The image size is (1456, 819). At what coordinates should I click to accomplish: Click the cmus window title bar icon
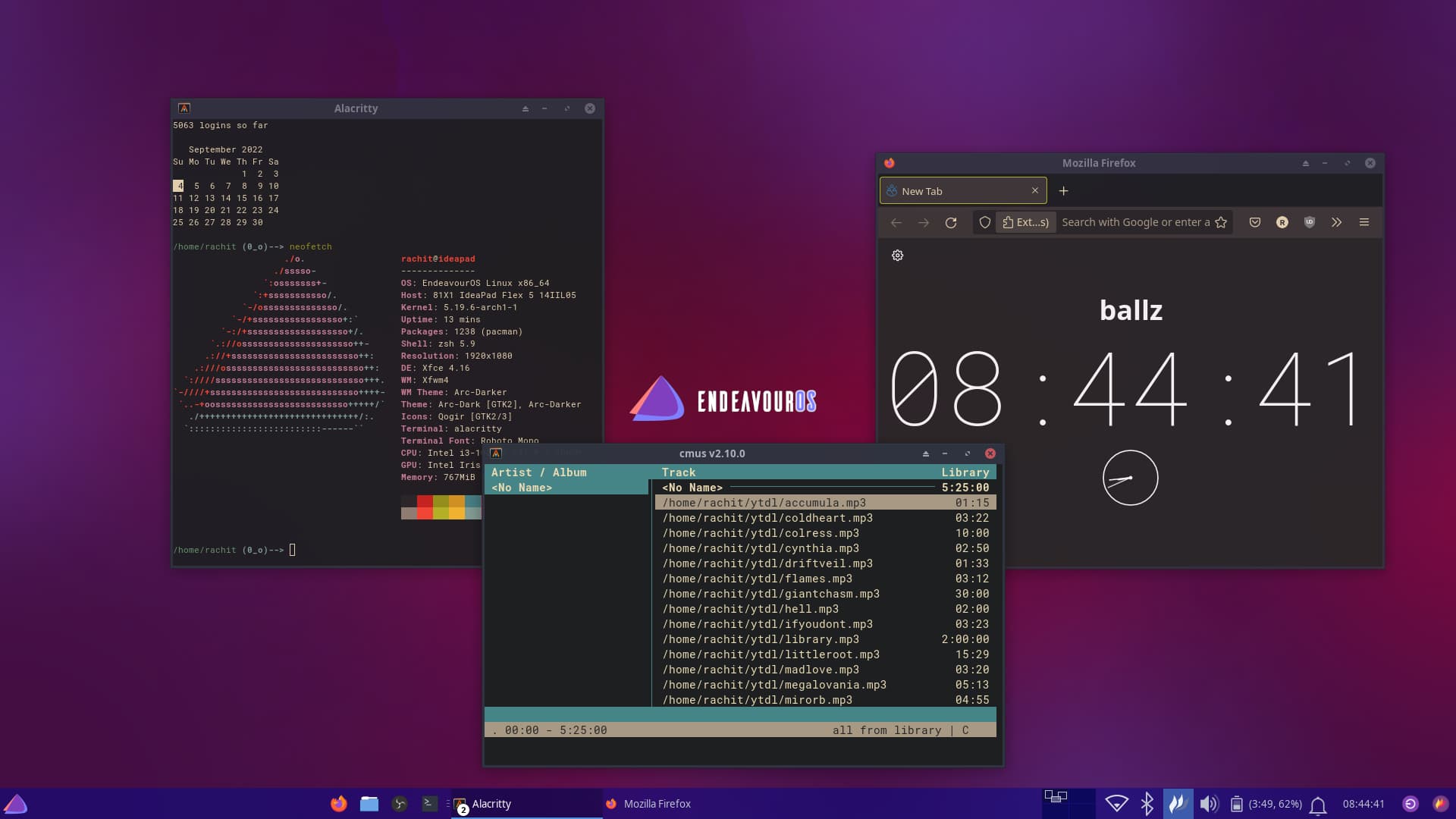coord(496,453)
